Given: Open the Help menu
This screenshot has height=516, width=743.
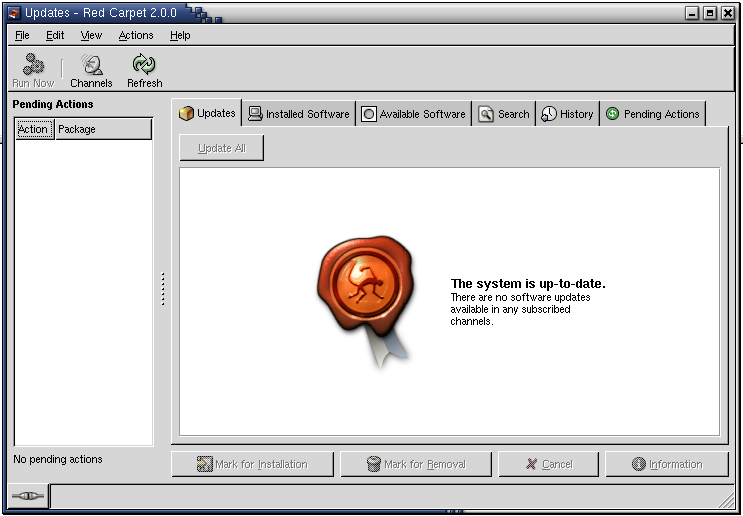Looking at the screenshot, I should tap(180, 36).
